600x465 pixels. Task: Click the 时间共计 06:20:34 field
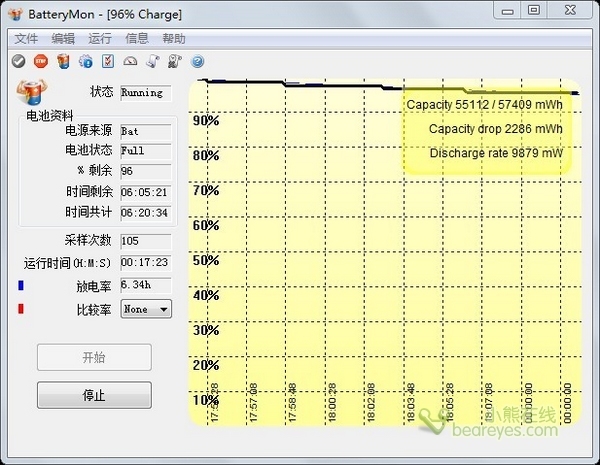[146, 213]
